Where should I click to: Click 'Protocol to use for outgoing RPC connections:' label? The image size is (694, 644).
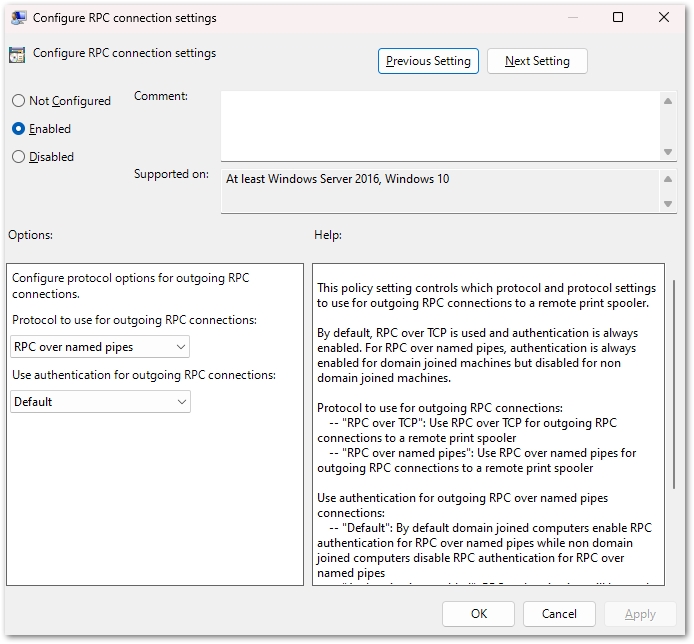coord(134,320)
